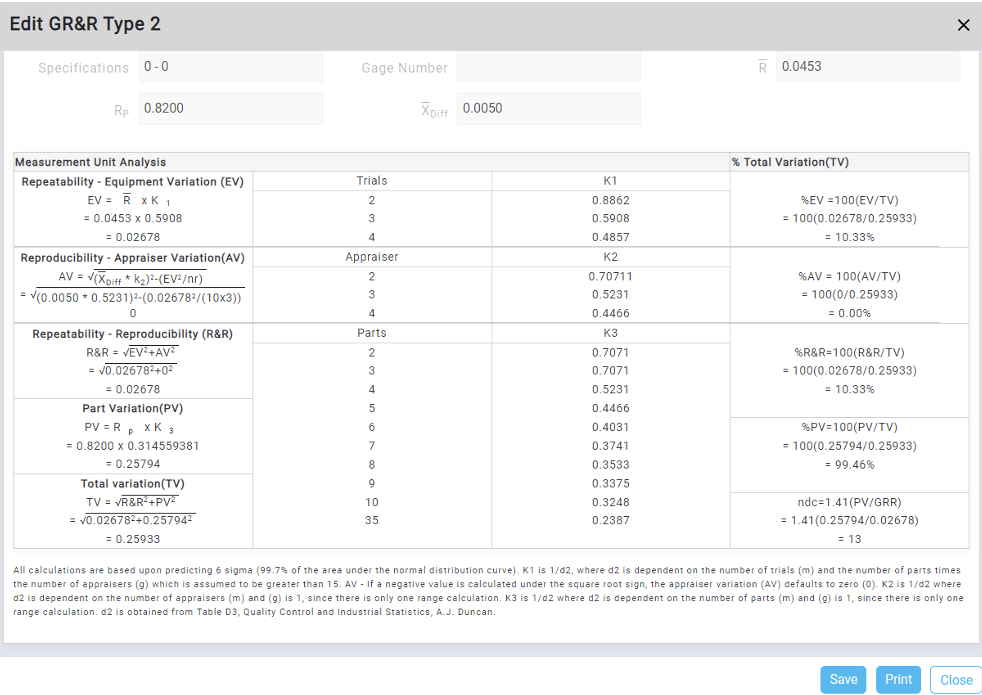Screen dimensions: 982x695
Task: Dismiss the dialog using the Close button
Action: click(955, 679)
